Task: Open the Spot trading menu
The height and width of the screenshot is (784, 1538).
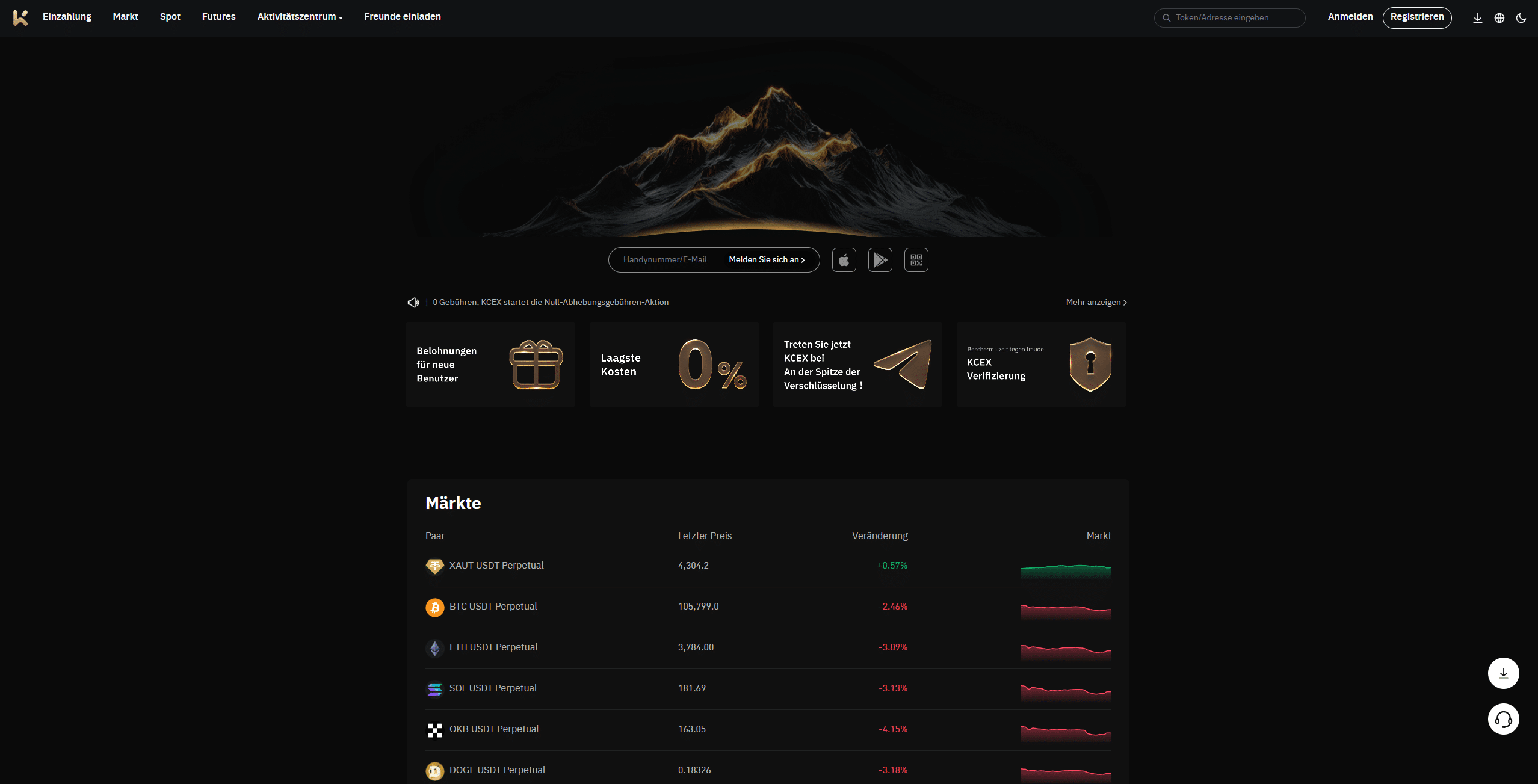Action: point(170,17)
